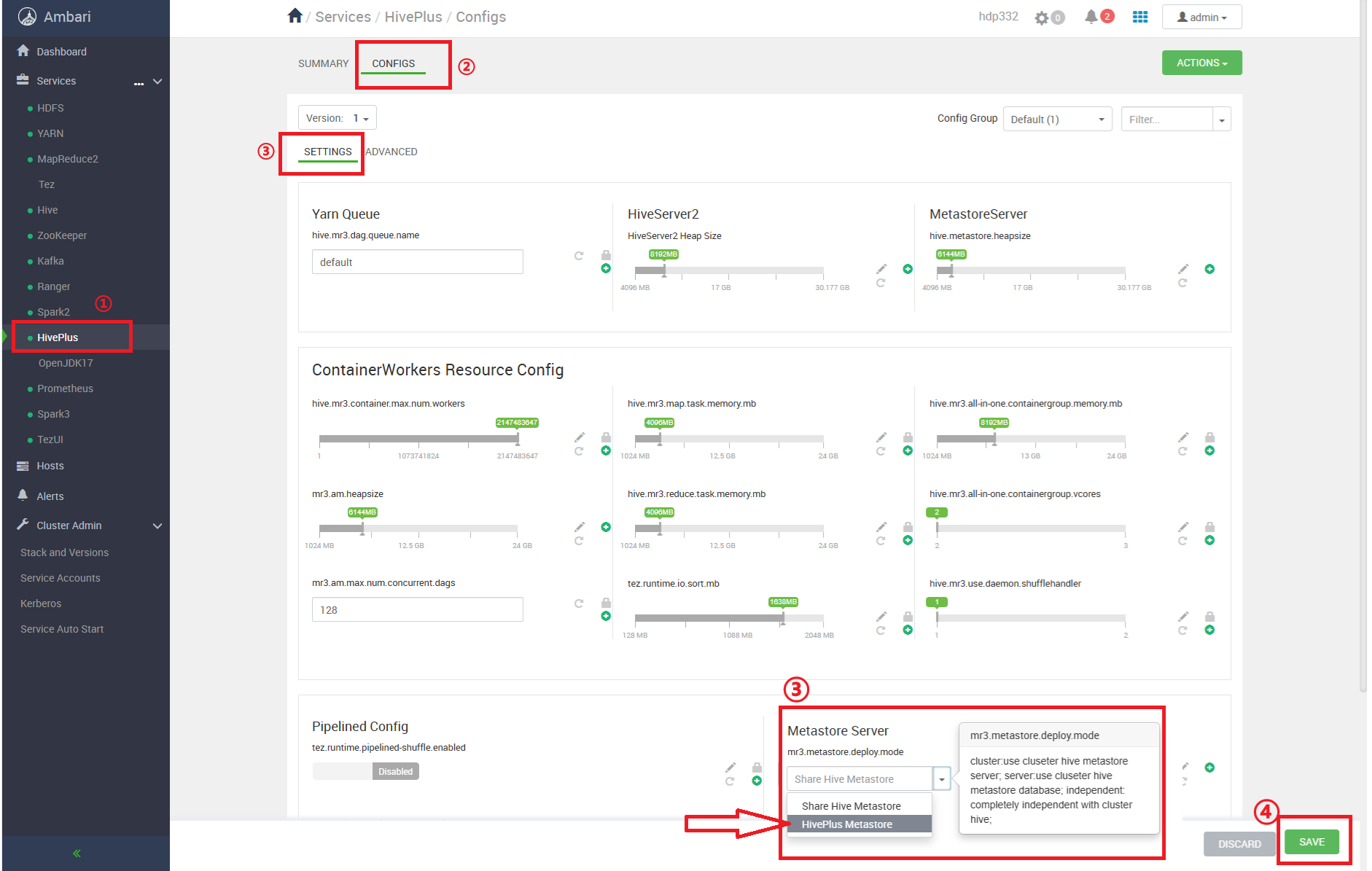Image resolution: width=1372 pixels, height=871 pixels.
Task: Click undo icon for hive.mr3.dag.queue.name
Action: coord(579,256)
